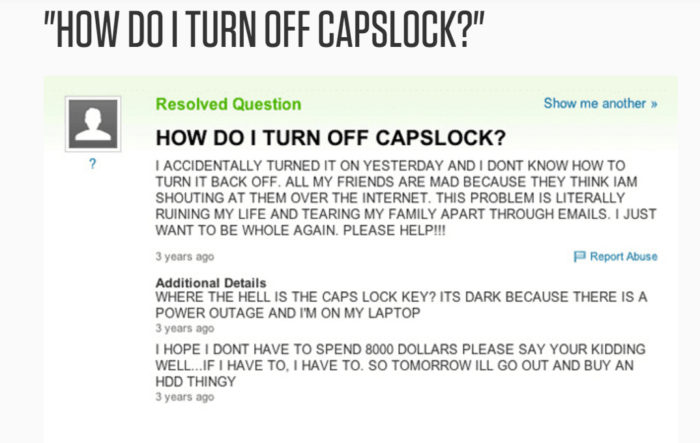Click the "8000 DOLLARS" text
This screenshot has width=700, height=443.
coord(391,348)
